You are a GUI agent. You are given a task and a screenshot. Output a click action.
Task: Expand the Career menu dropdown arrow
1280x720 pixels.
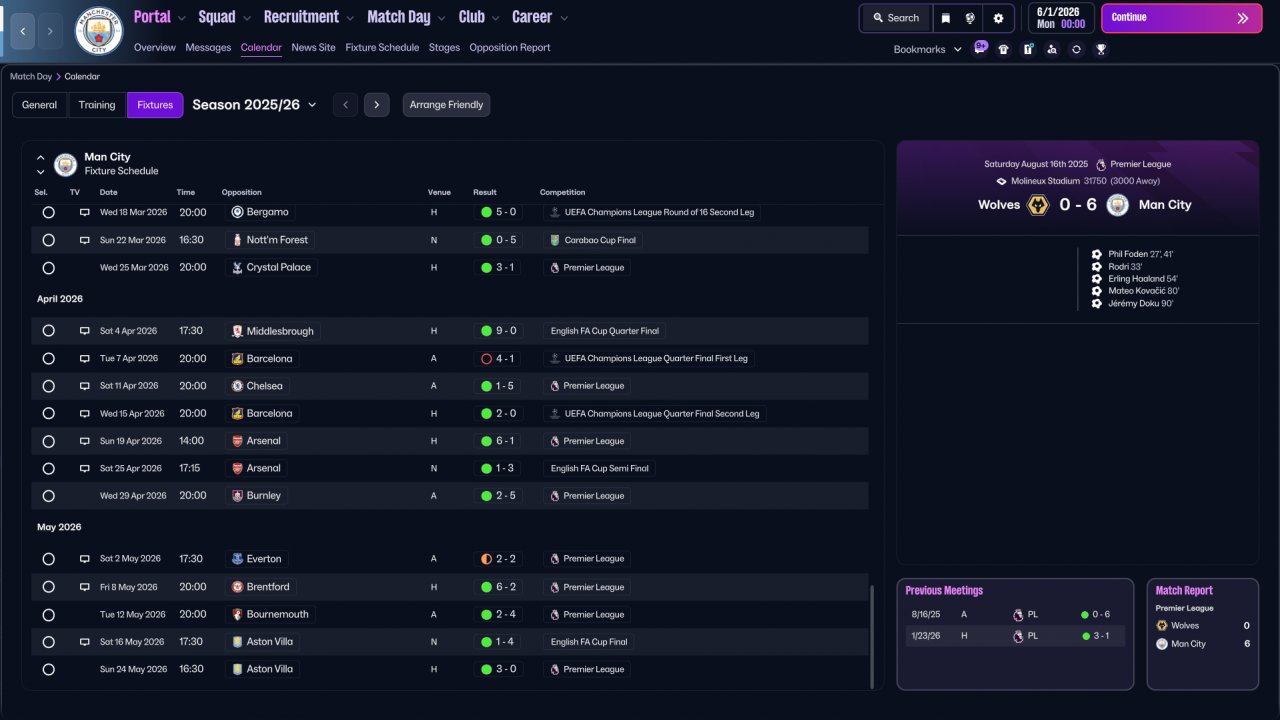pos(563,18)
